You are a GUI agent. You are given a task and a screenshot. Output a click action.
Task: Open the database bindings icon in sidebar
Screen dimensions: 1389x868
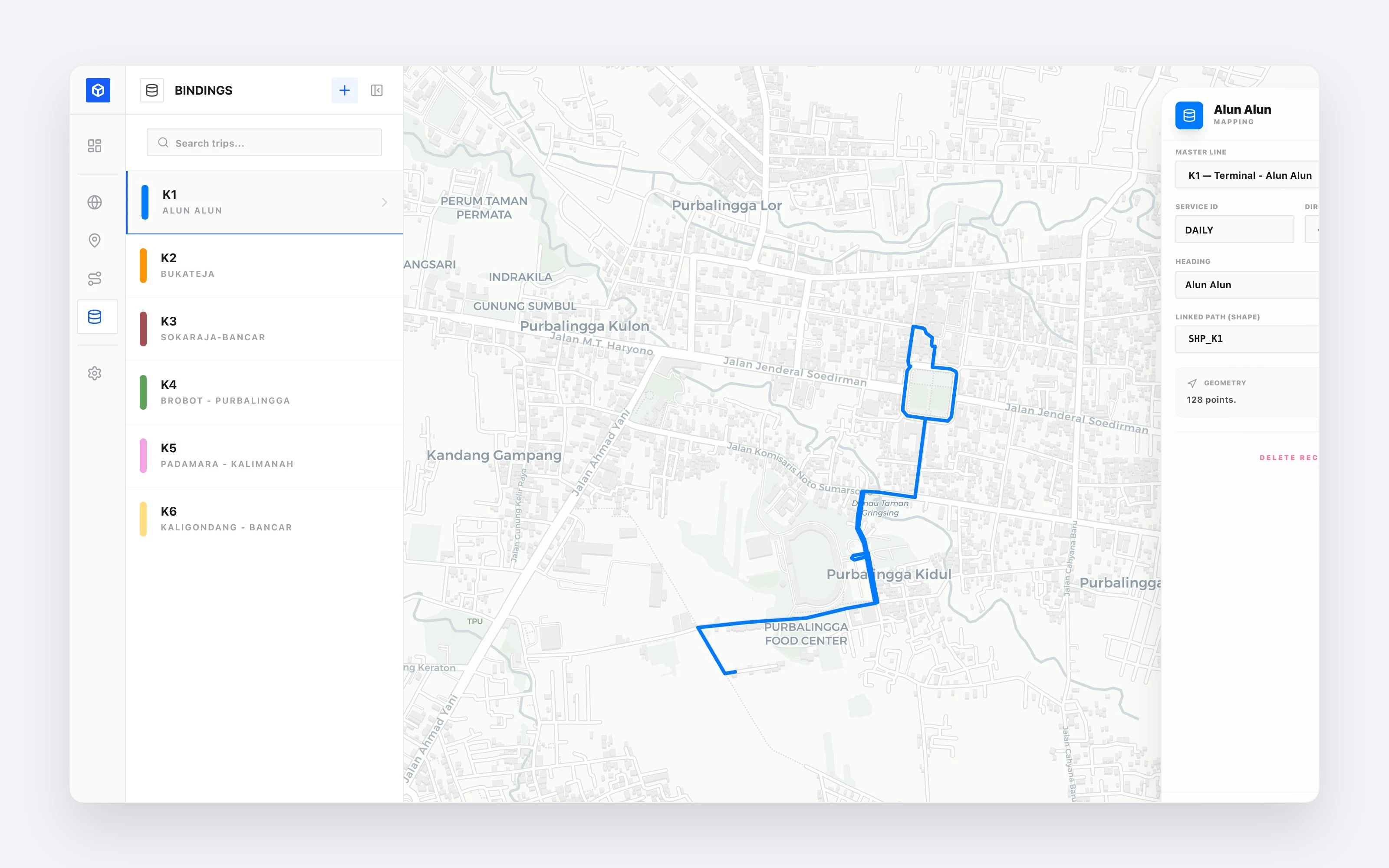[x=95, y=316]
